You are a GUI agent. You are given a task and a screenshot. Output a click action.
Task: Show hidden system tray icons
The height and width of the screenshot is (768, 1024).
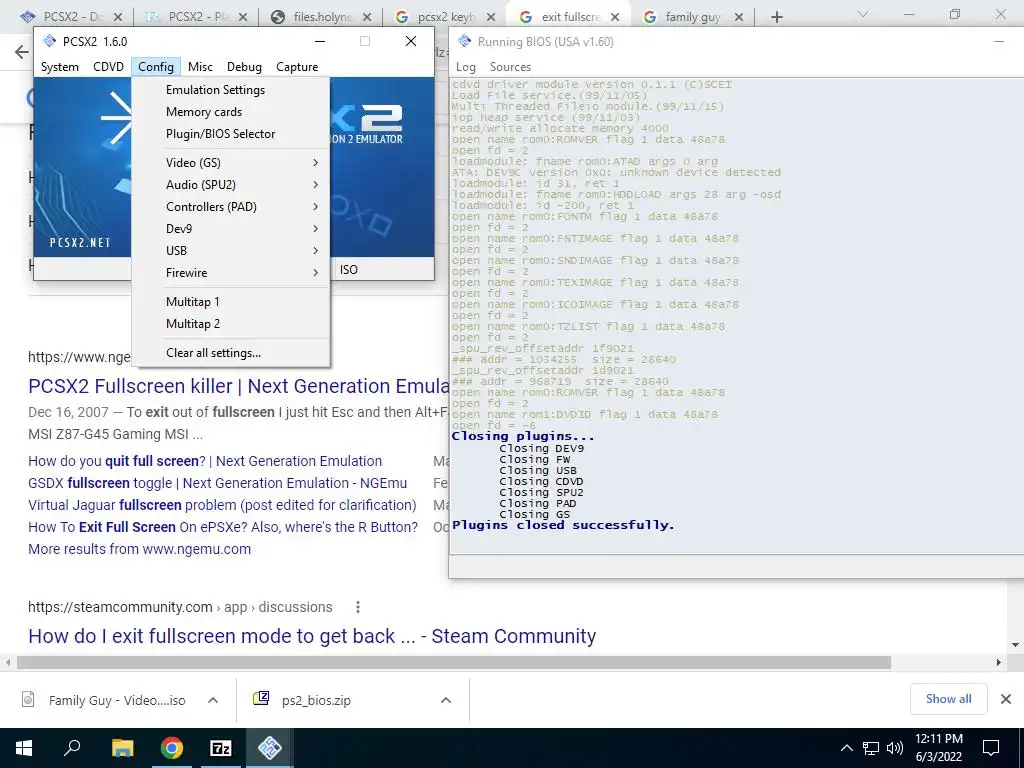pyautogui.click(x=846, y=748)
